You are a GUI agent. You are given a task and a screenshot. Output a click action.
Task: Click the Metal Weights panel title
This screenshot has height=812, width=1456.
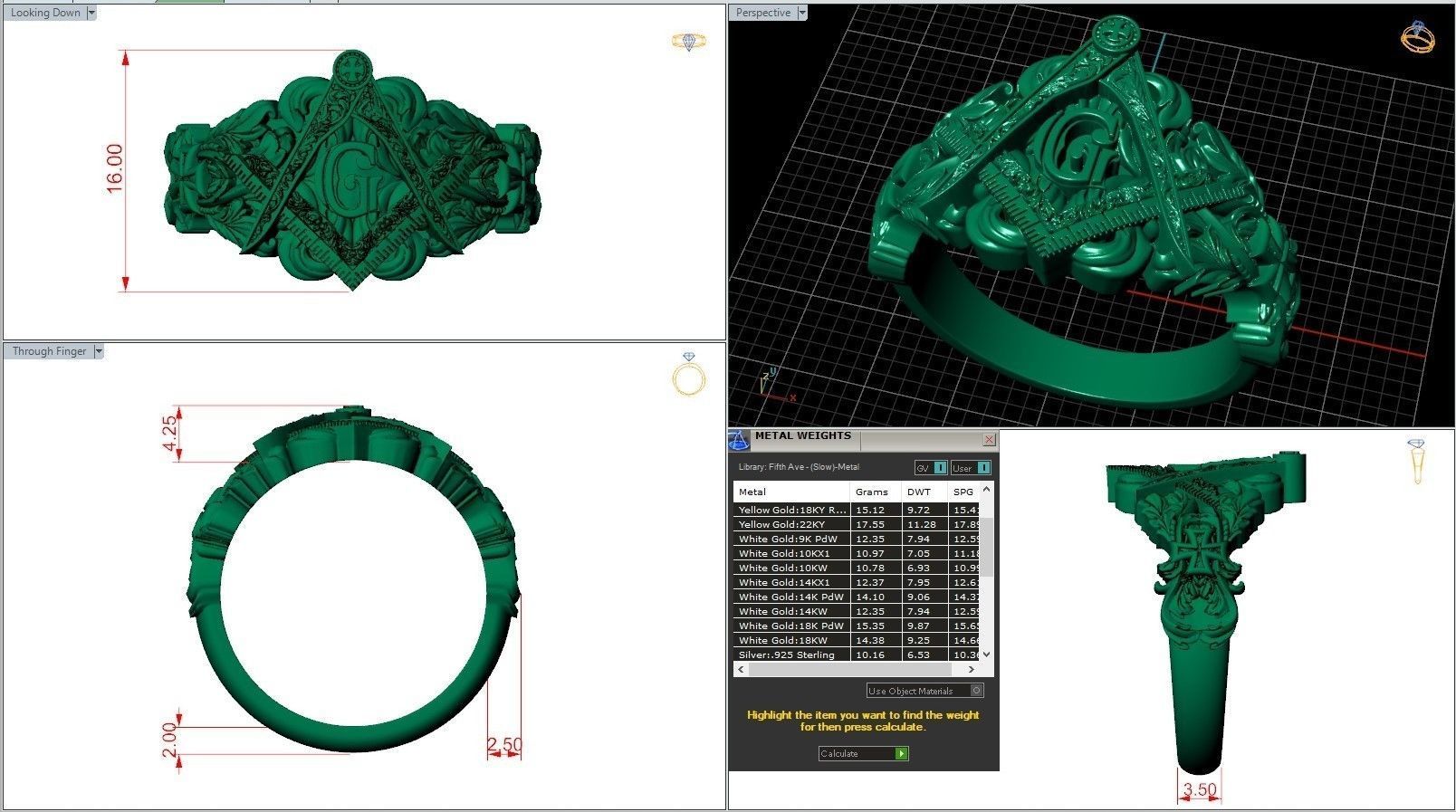pos(803,435)
